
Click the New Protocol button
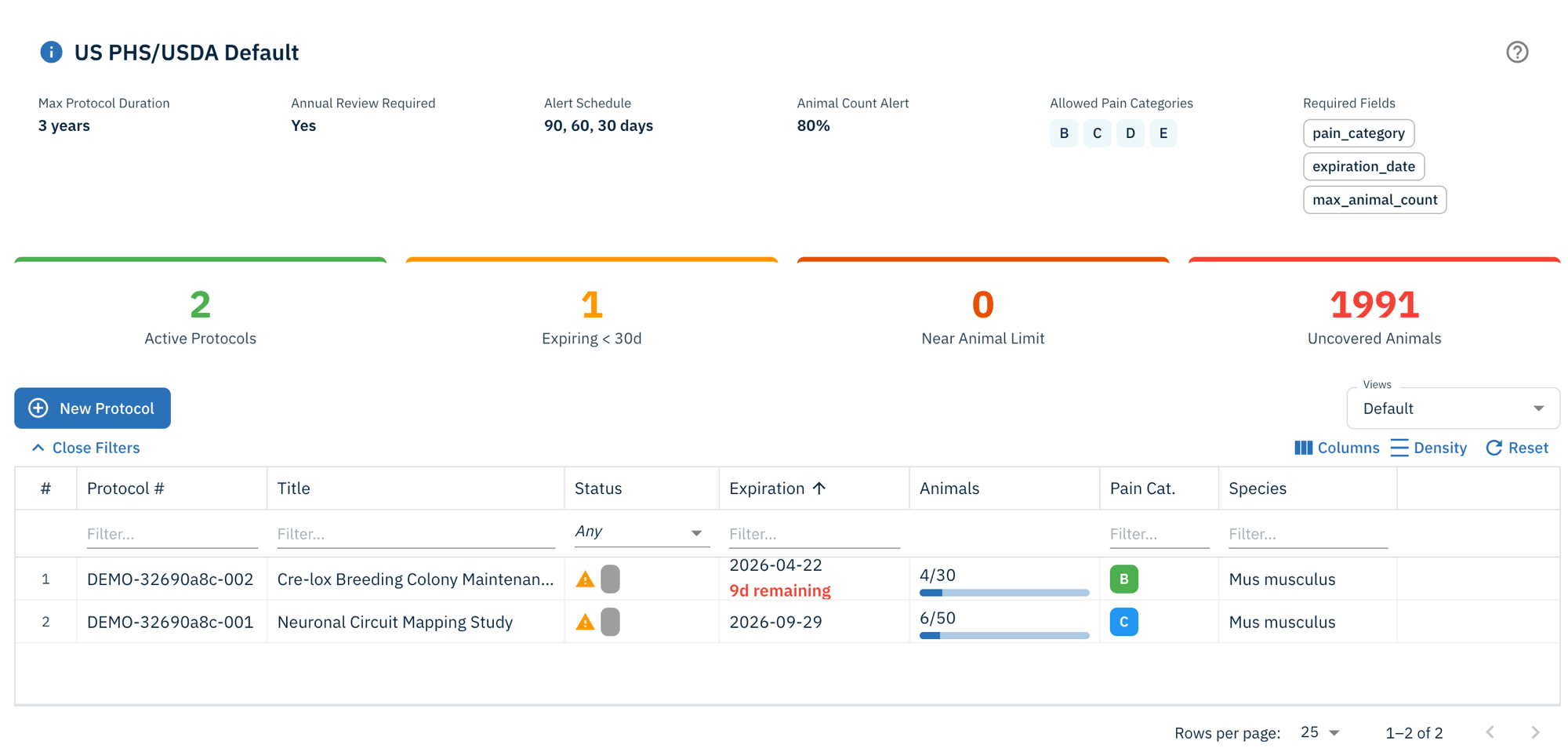pyautogui.click(x=92, y=408)
